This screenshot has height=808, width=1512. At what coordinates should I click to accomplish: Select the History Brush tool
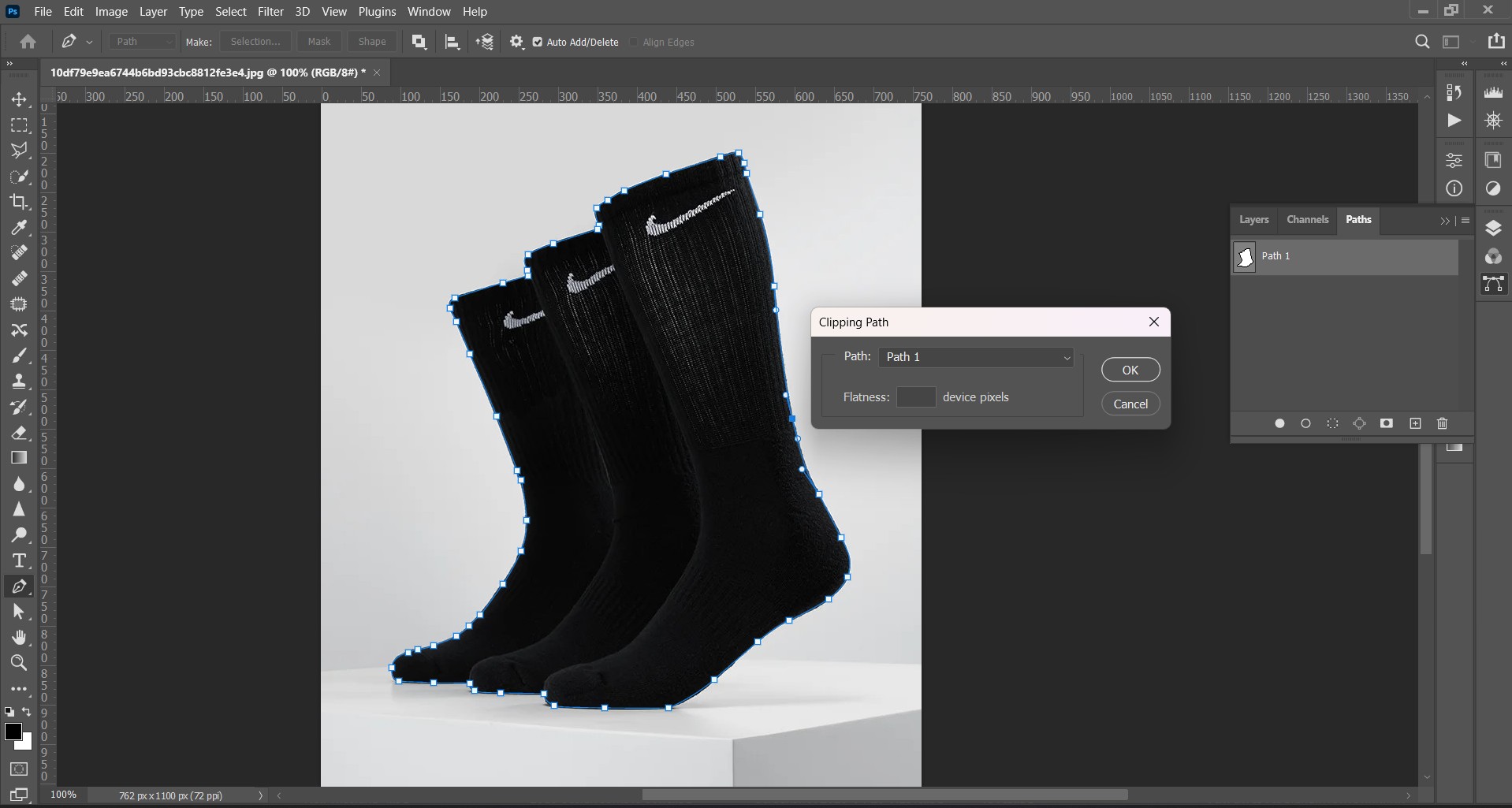[x=19, y=407]
